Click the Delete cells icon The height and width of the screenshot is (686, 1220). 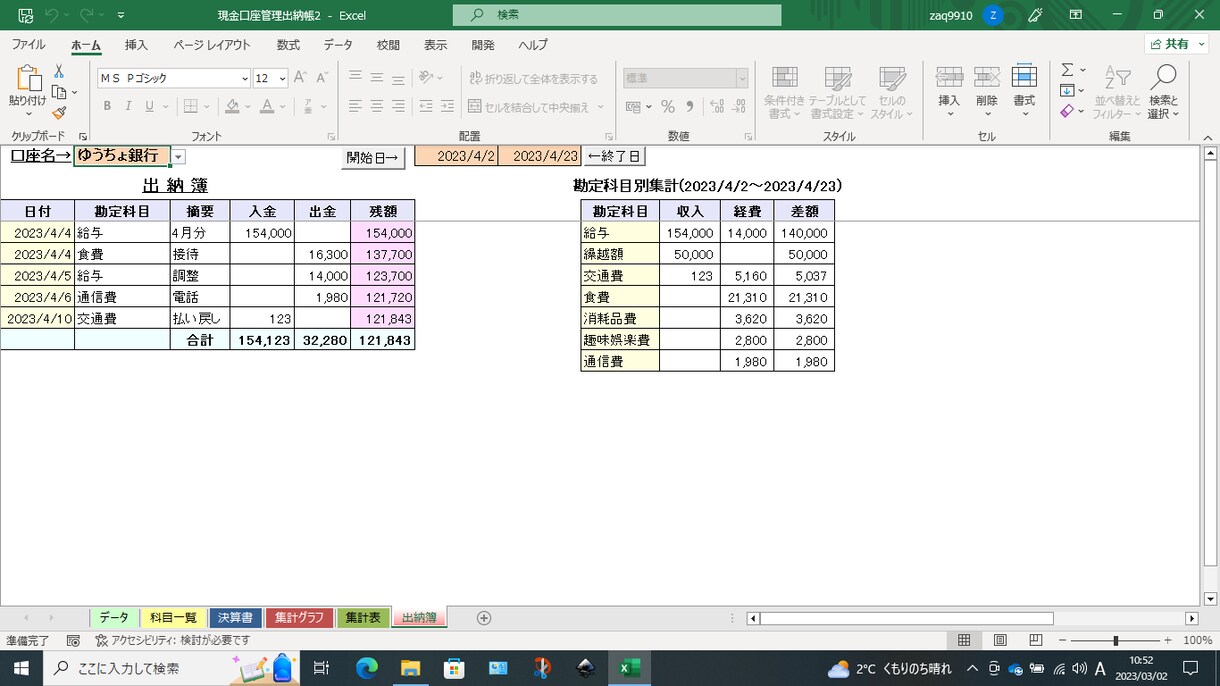tap(987, 78)
